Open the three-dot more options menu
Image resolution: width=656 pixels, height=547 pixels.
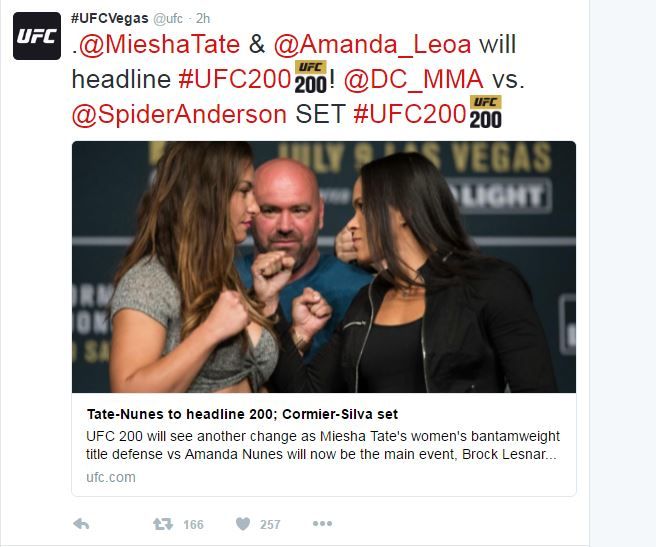[323, 524]
